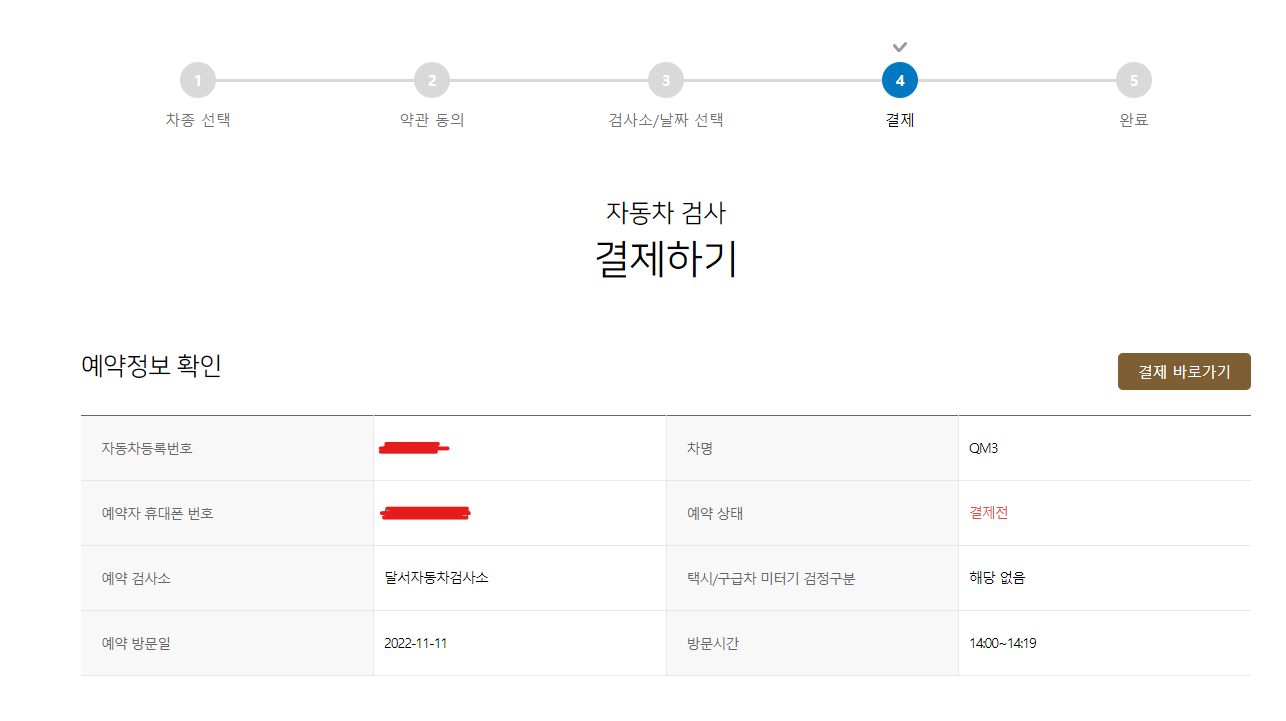Collapse section using the chevron above step 4
Viewport: 1286px width, 721px height.
[899, 46]
